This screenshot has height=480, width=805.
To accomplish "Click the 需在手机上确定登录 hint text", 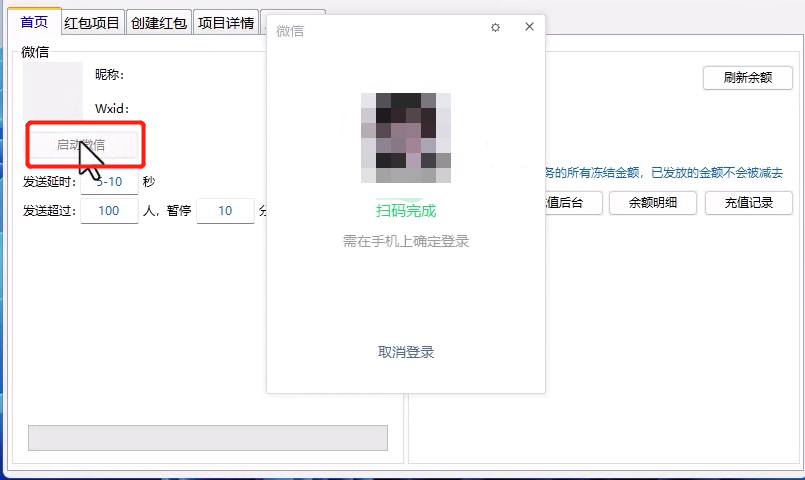I will point(406,241).
